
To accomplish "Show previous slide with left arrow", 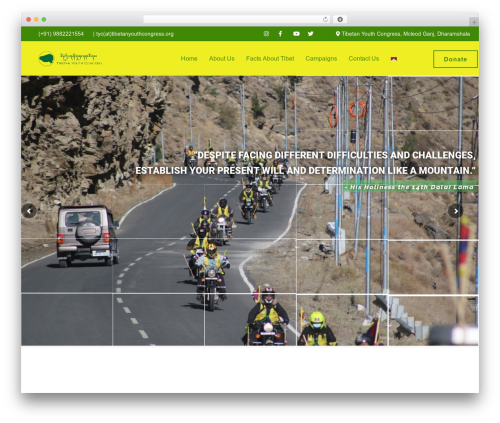I will pos(29,211).
